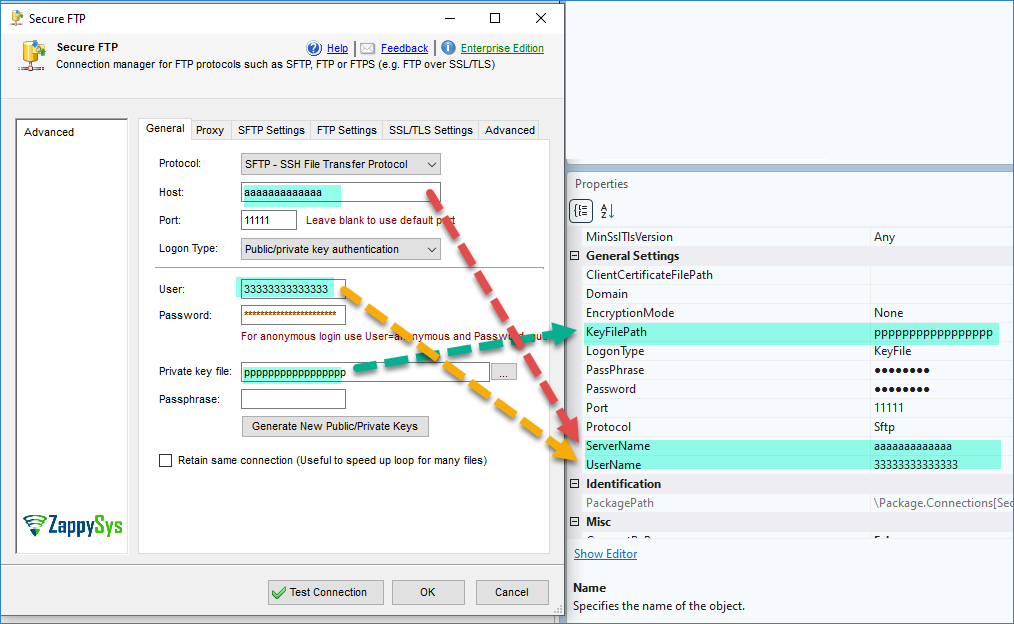Viewport: 1014px width, 624px height.
Task: Open the FTP Settings tab
Action: 347,130
